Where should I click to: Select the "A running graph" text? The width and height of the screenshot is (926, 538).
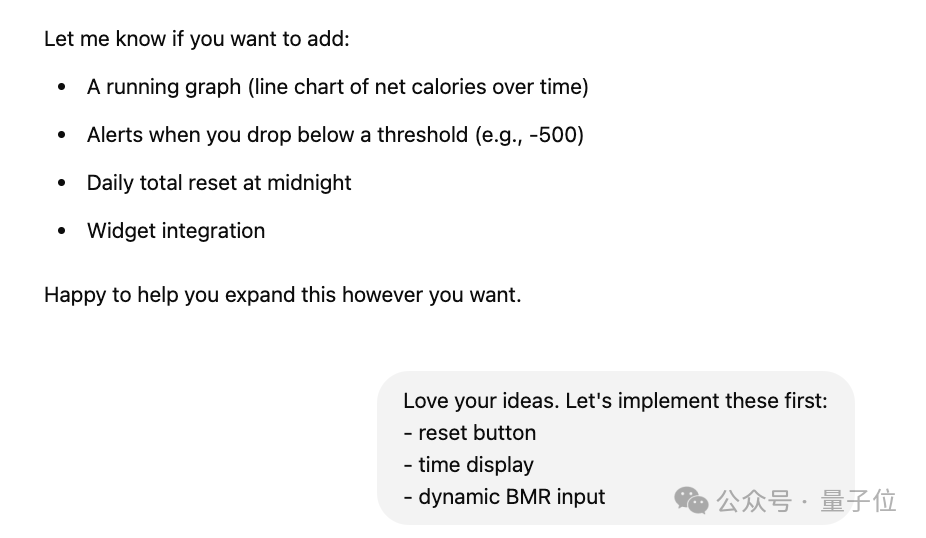pyautogui.click(x=164, y=87)
